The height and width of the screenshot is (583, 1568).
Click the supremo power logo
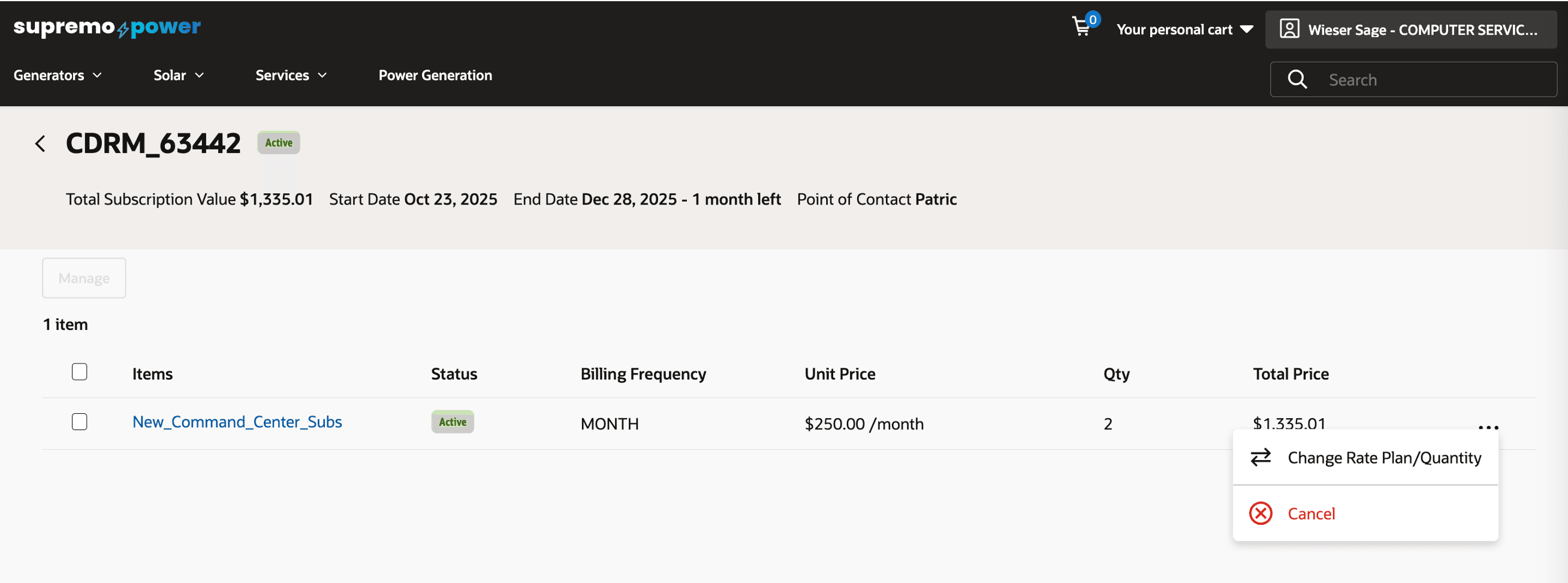(x=107, y=28)
